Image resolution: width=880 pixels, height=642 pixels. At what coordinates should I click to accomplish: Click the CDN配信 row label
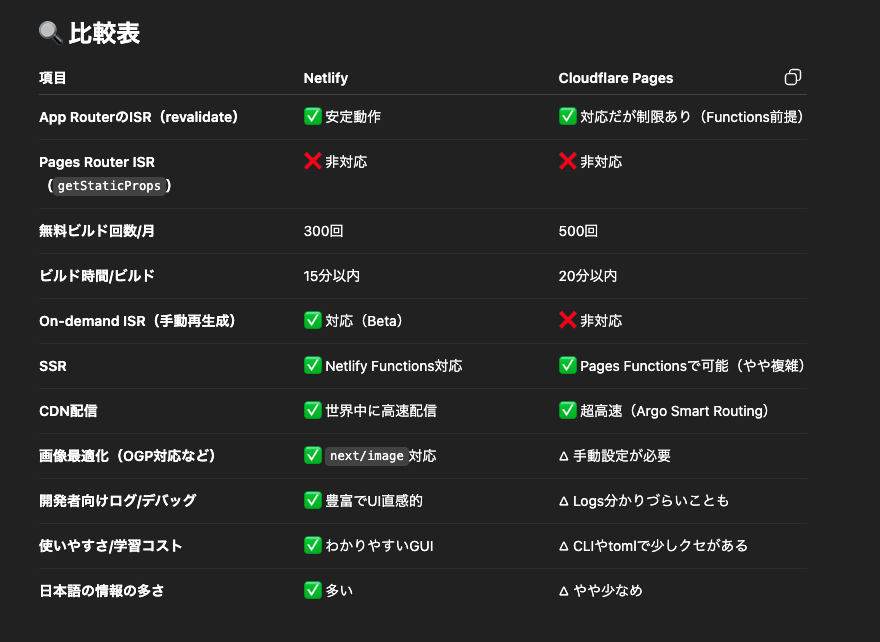click(68, 411)
